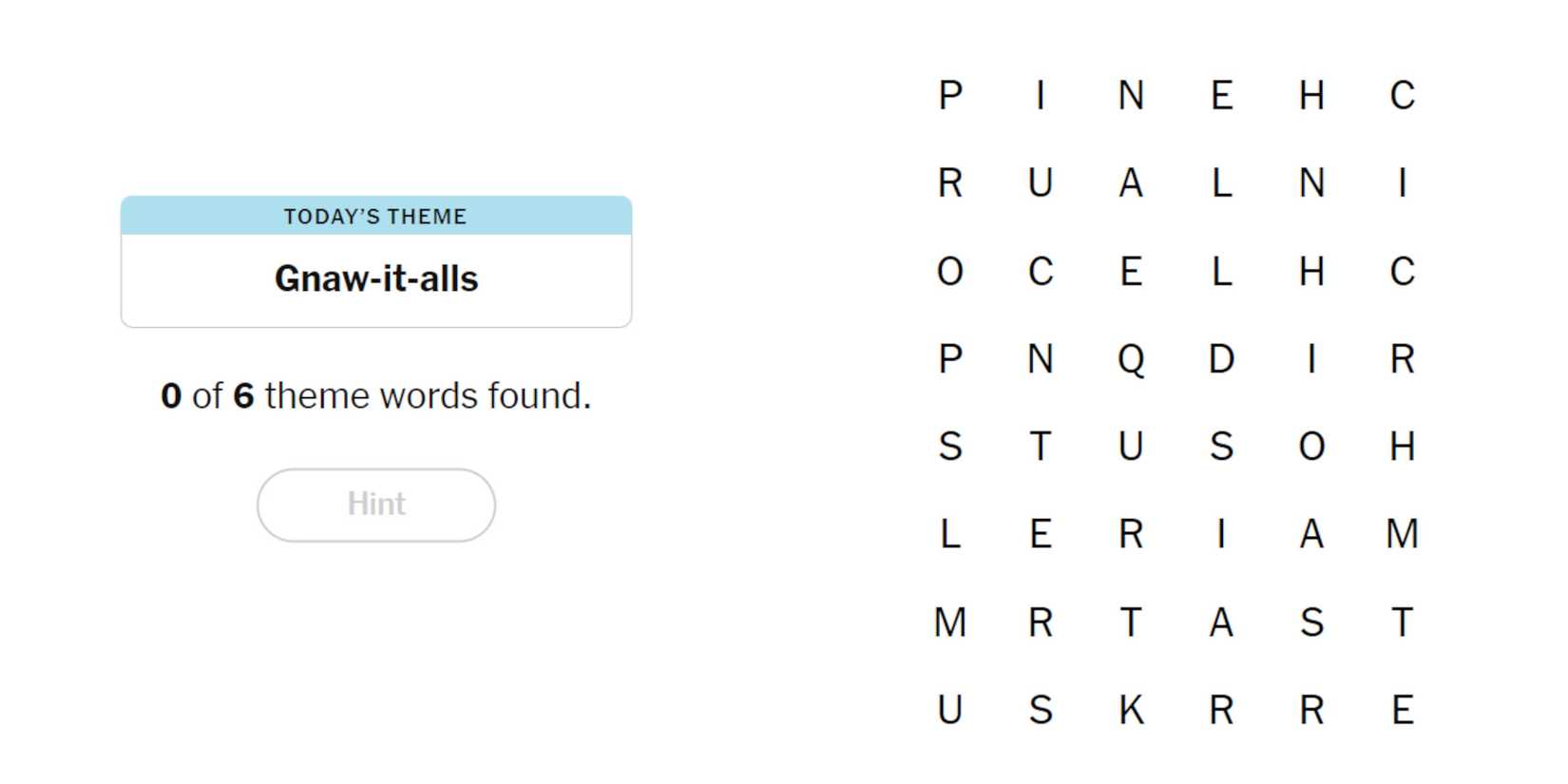This screenshot has width=1568, height=784.
Task: Tap the letter P in the top row
Action: pyautogui.click(x=950, y=96)
